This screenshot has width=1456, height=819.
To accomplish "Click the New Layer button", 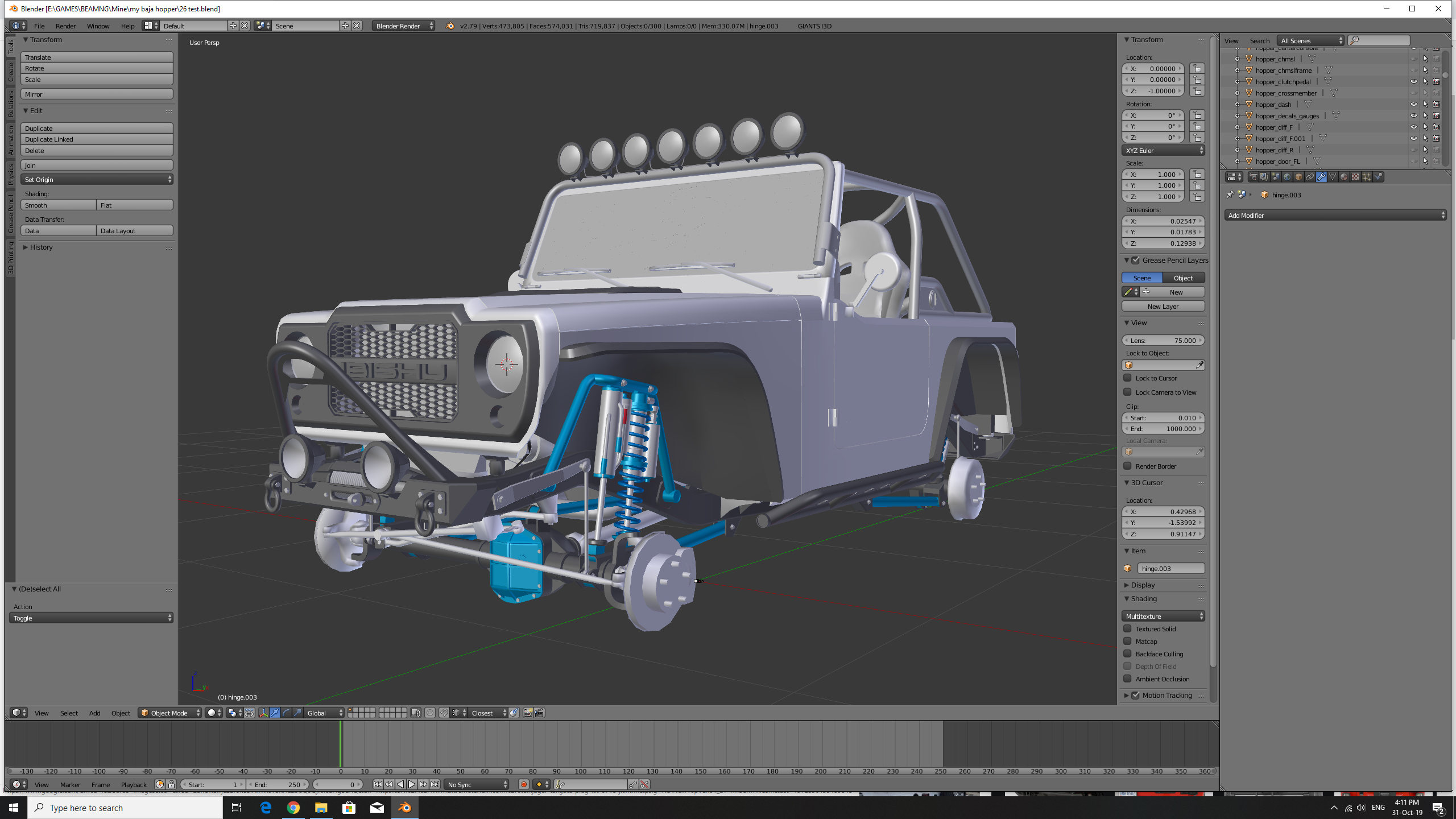I will (1163, 307).
